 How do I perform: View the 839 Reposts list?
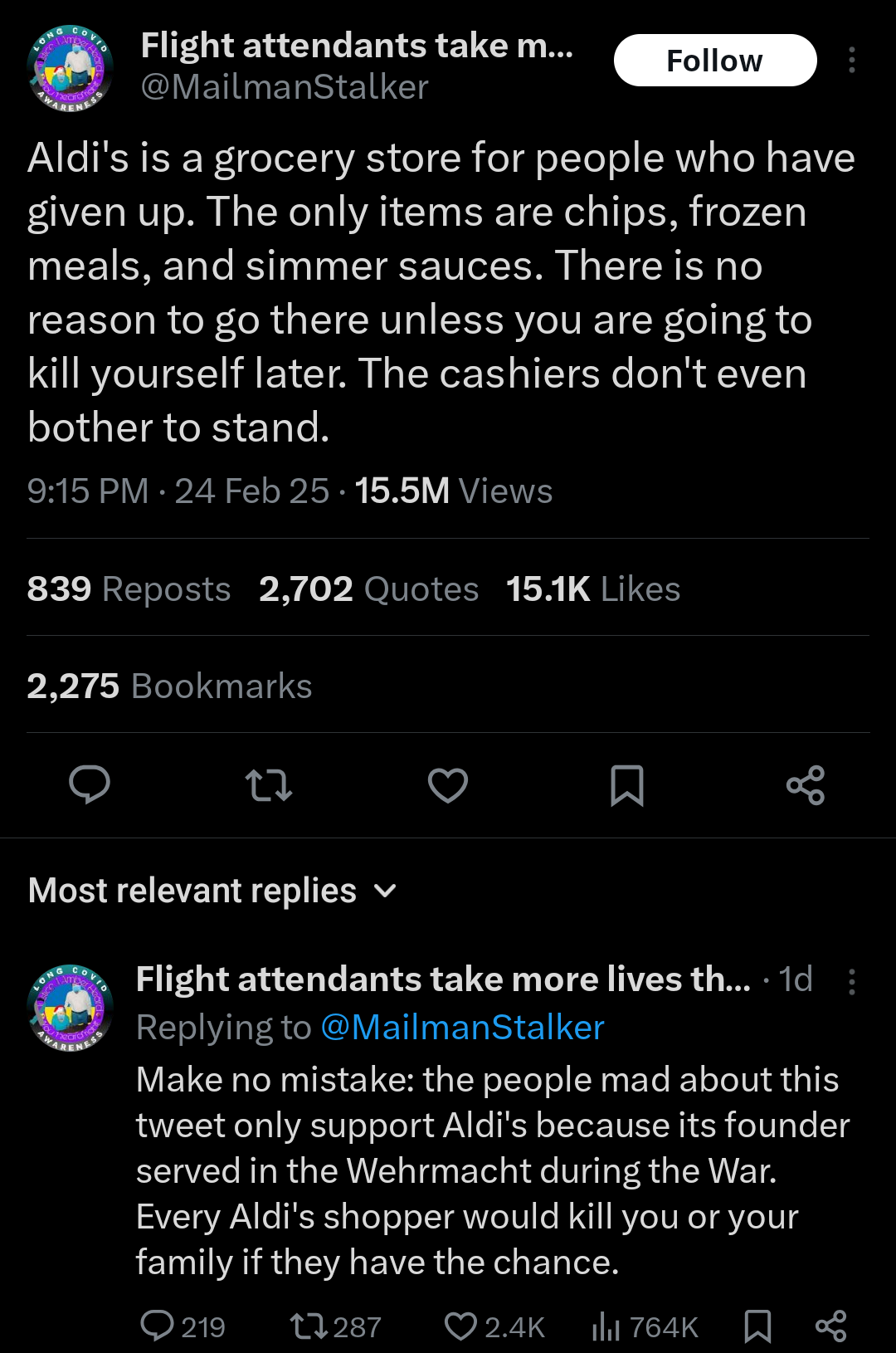(129, 589)
